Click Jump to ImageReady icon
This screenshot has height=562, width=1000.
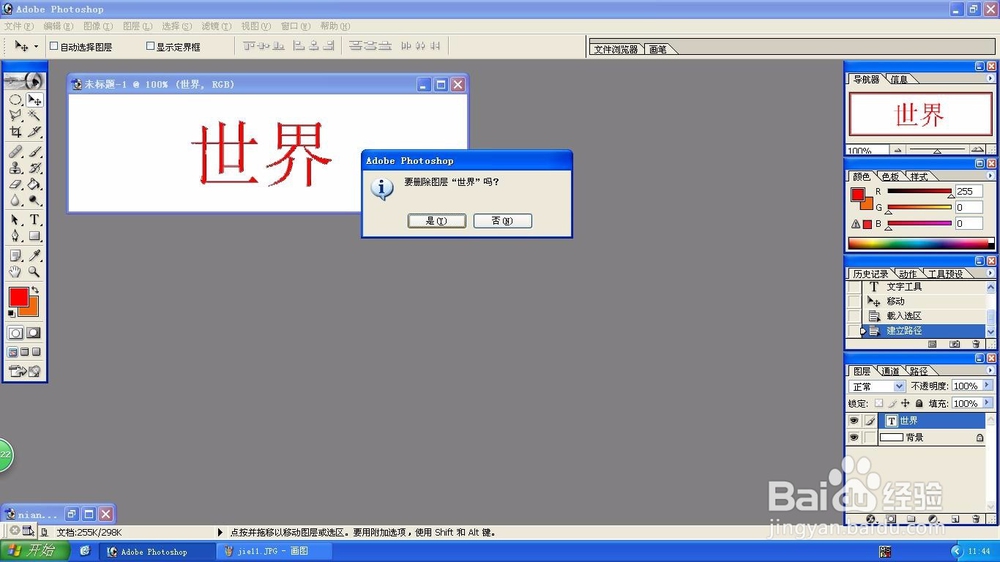[x=25, y=371]
